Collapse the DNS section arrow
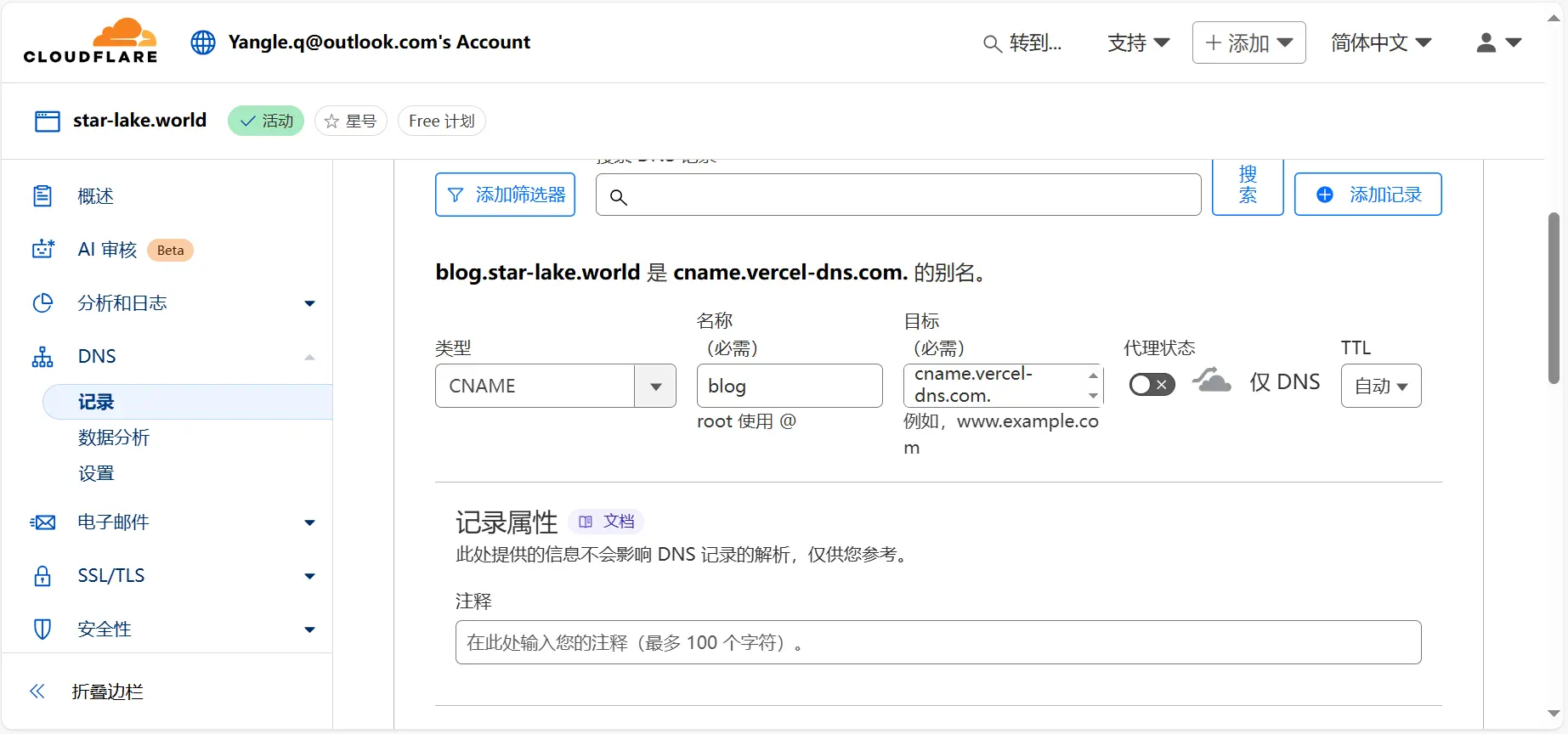Screen dimensions: 1568x734 [x=309, y=357]
